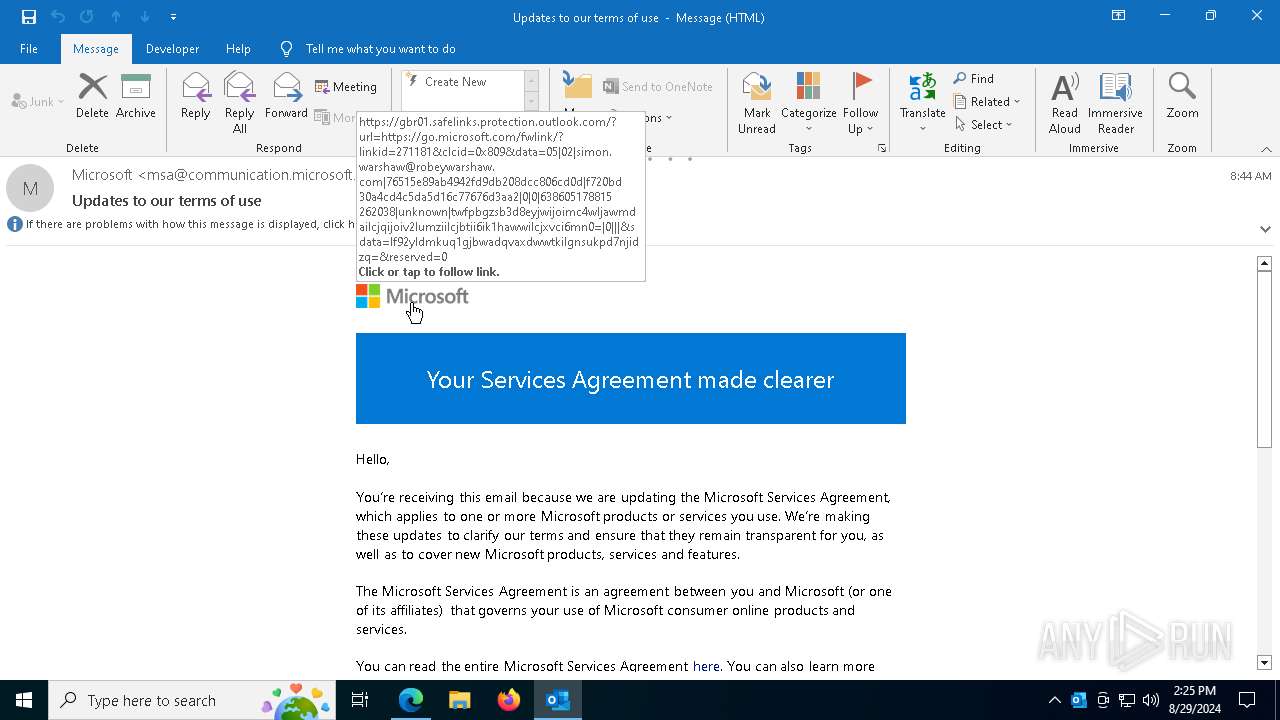
Task: Send to OneNote
Action: (658, 87)
